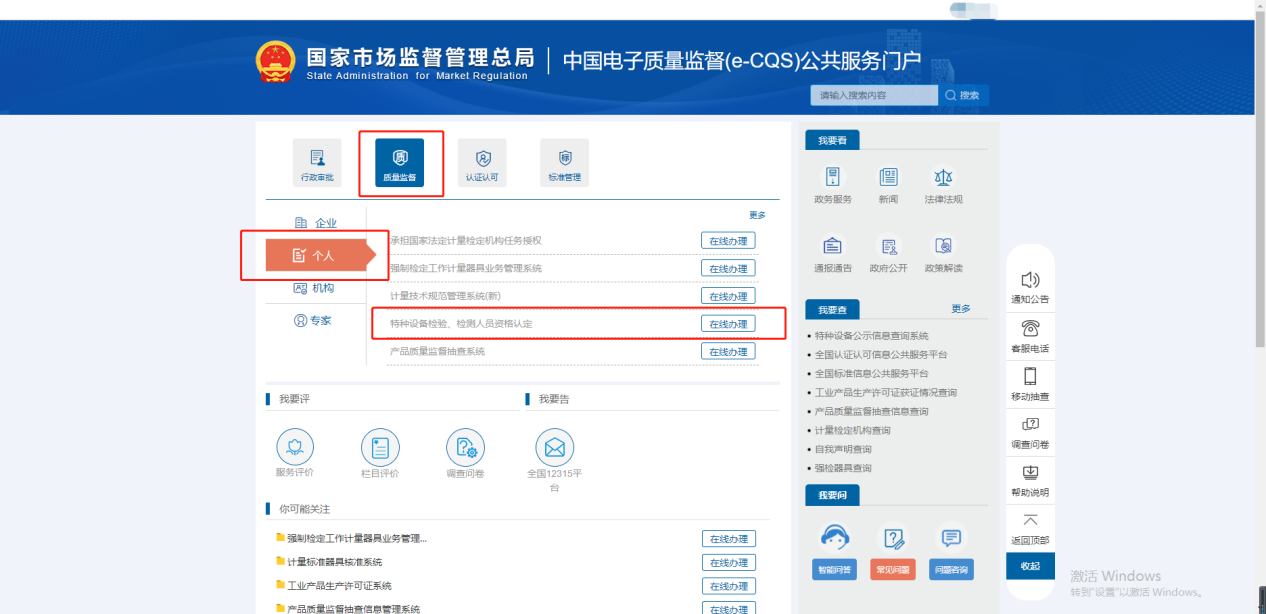Image resolution: width=1266 pixels, height=614 pixels.
Task: Click the 政务服务 icon
Action: point(832,179)
